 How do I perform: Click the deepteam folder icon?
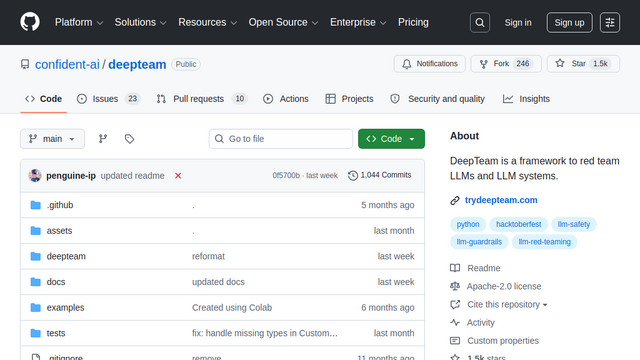pos(36,256)
